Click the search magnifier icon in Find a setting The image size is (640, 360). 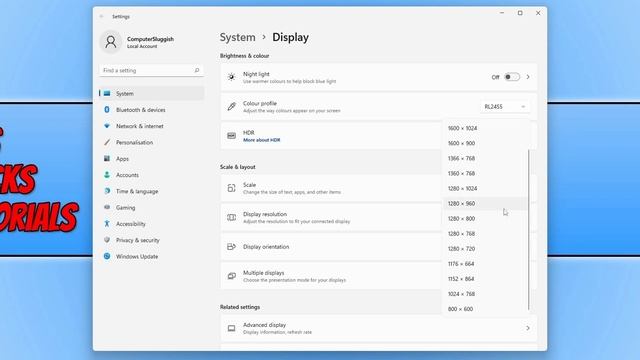coord(197,70)
